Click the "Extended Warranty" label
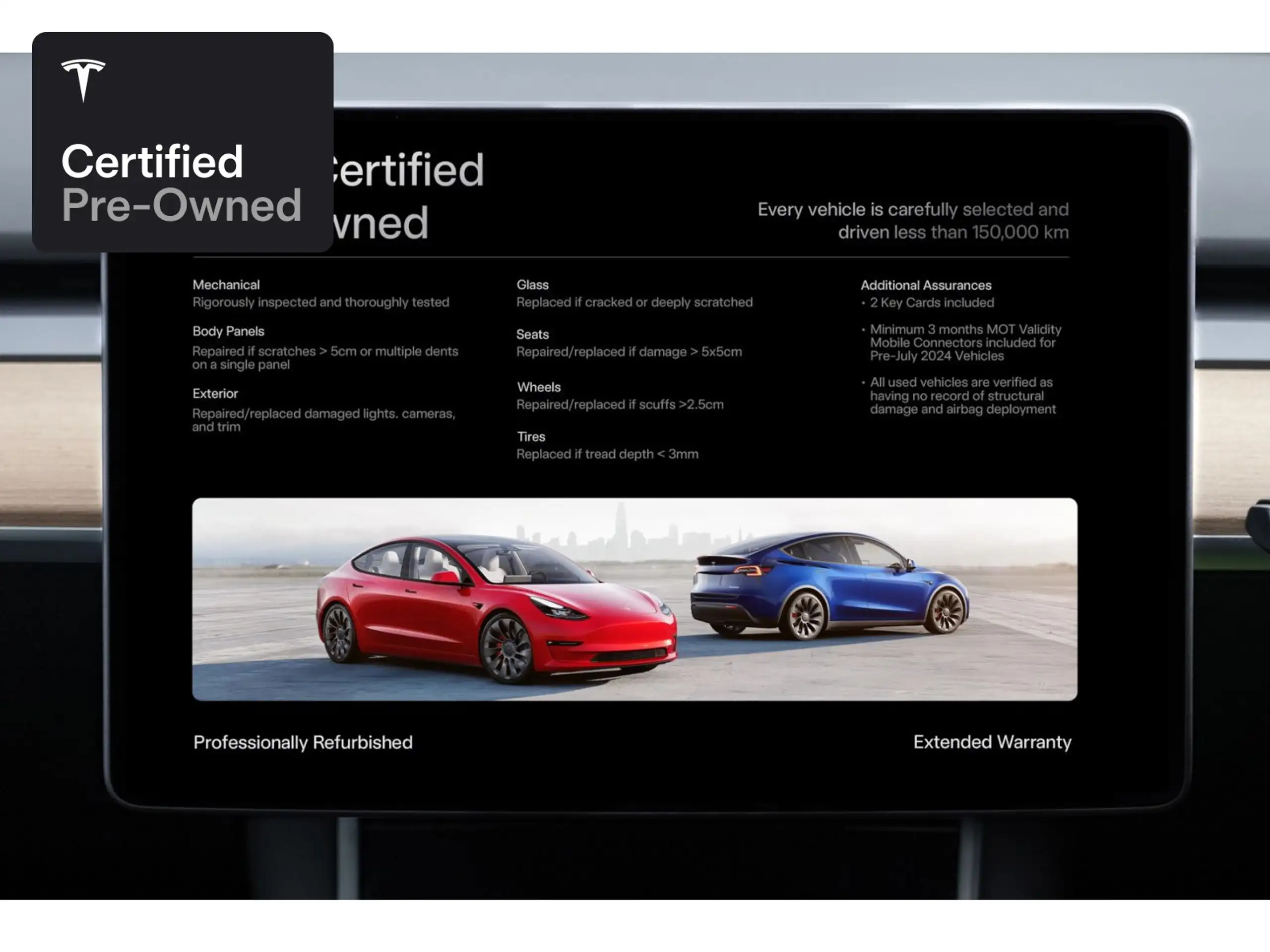 [x=992, y=742]
